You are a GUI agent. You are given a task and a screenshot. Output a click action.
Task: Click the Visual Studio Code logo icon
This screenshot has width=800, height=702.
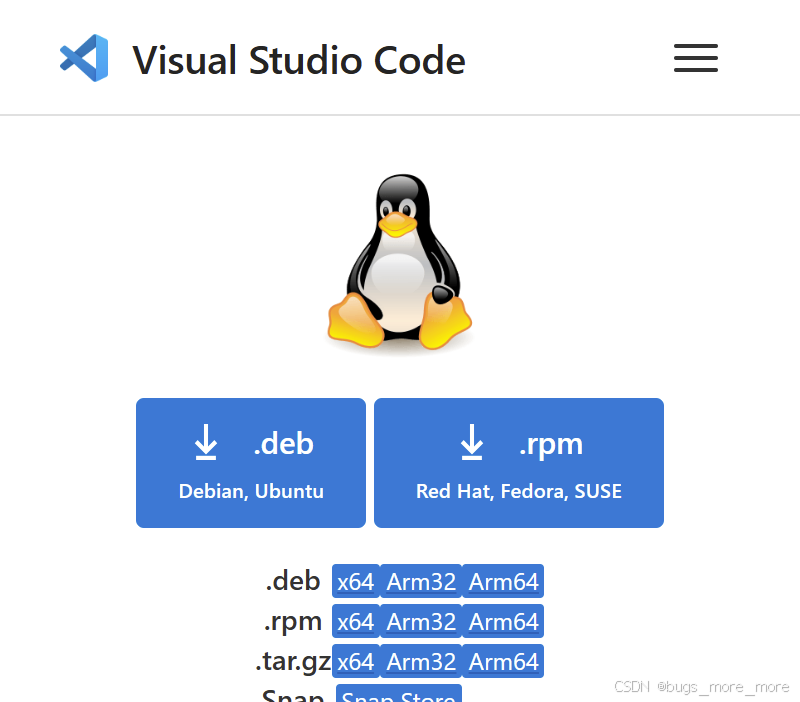click(x=84, y=58)
